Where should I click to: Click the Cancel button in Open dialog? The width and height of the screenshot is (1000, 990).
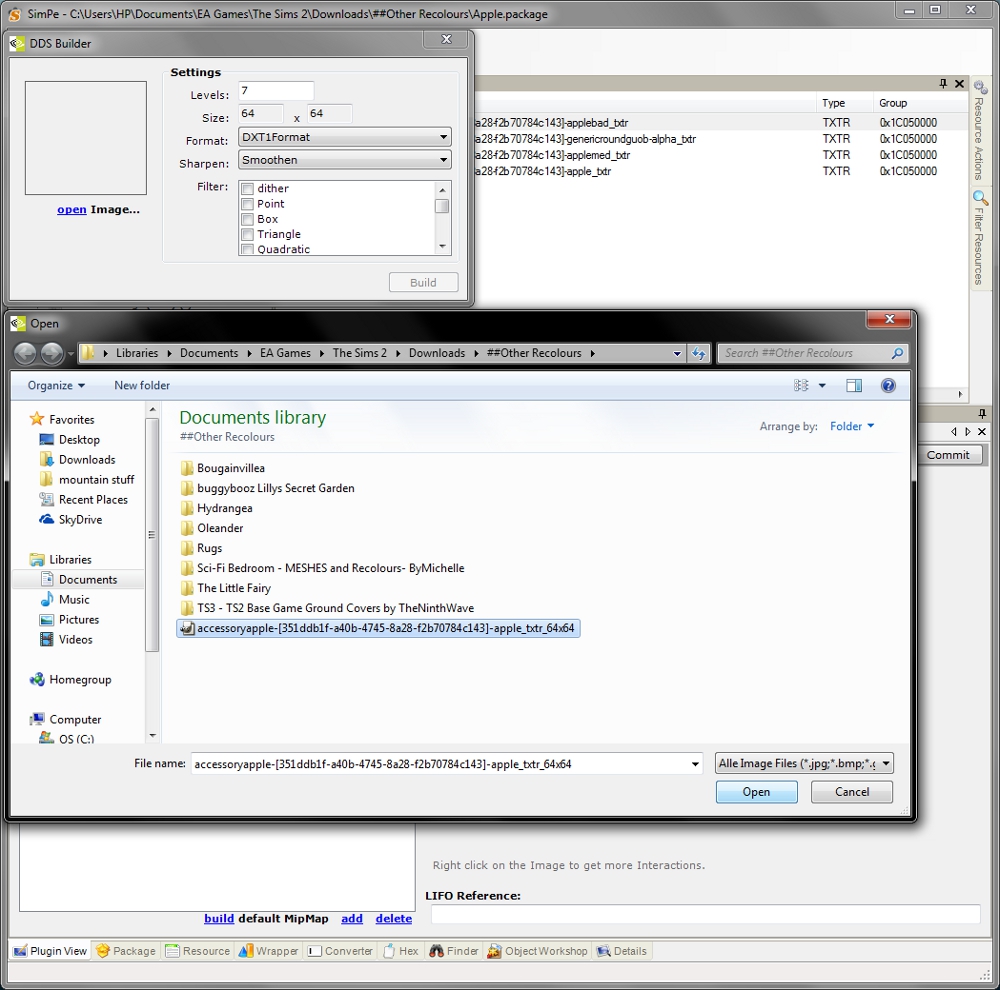pyautogui.click(x=851, y=792)
